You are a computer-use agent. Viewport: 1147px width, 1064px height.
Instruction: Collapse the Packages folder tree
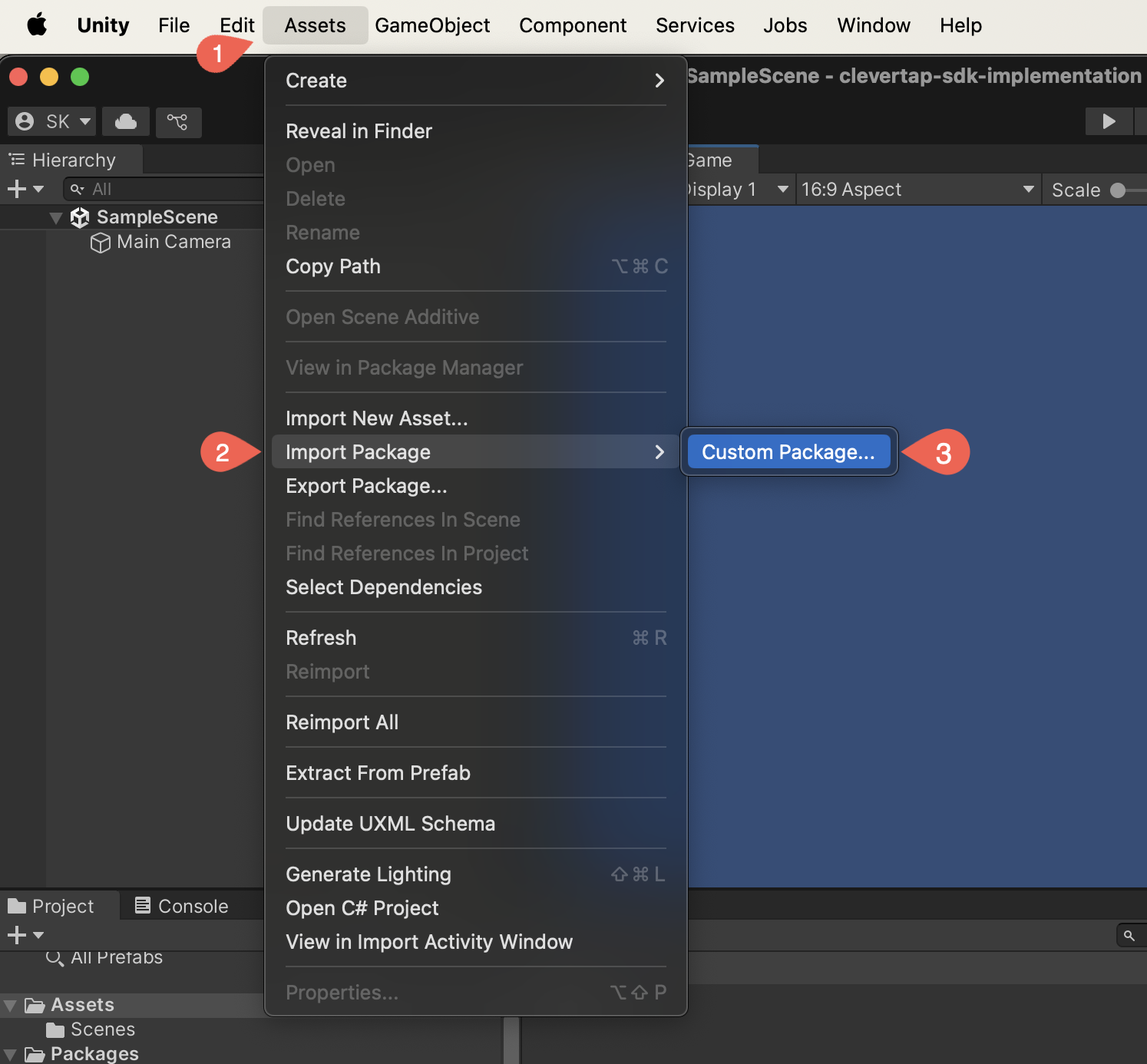pyautogui.click(x=11, y=1055)
